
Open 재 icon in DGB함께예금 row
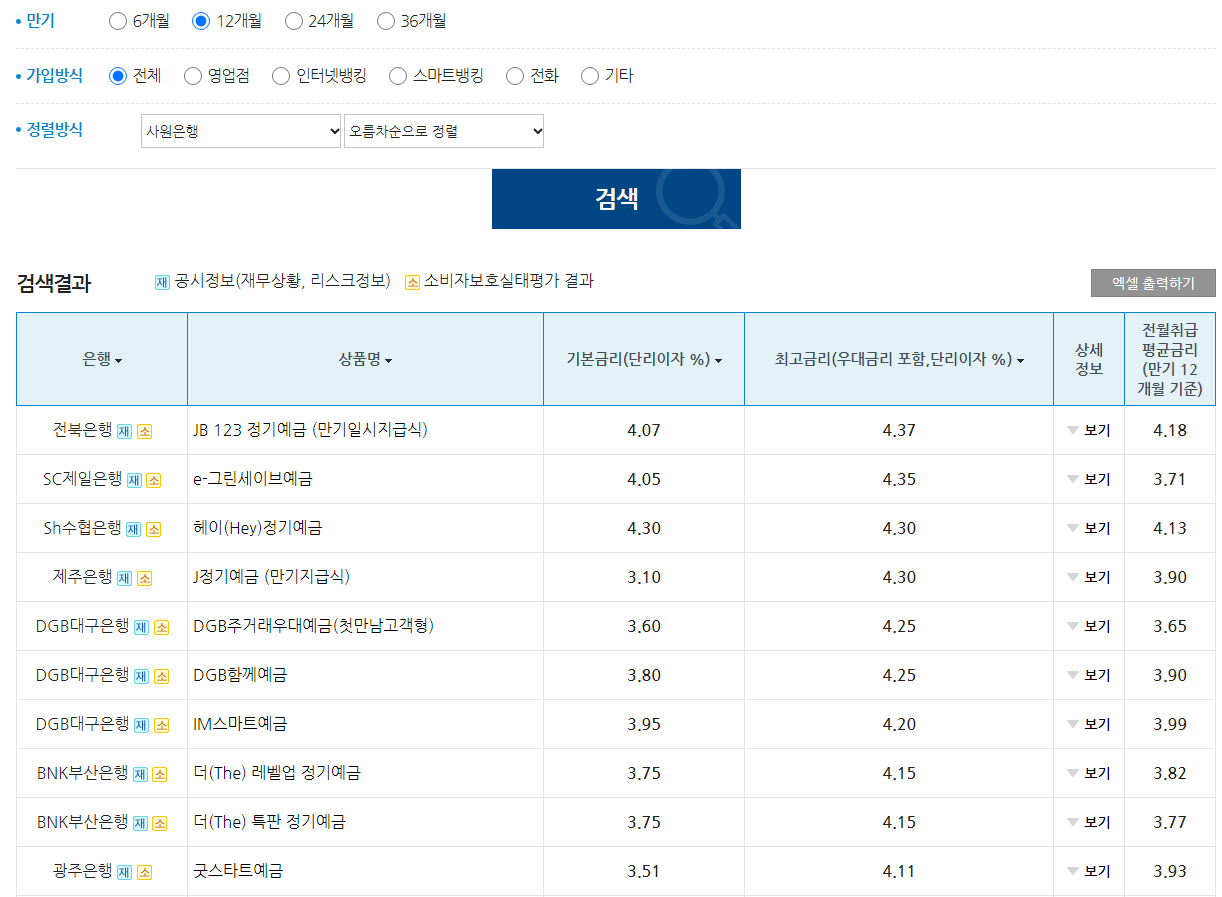pos(141,676)
